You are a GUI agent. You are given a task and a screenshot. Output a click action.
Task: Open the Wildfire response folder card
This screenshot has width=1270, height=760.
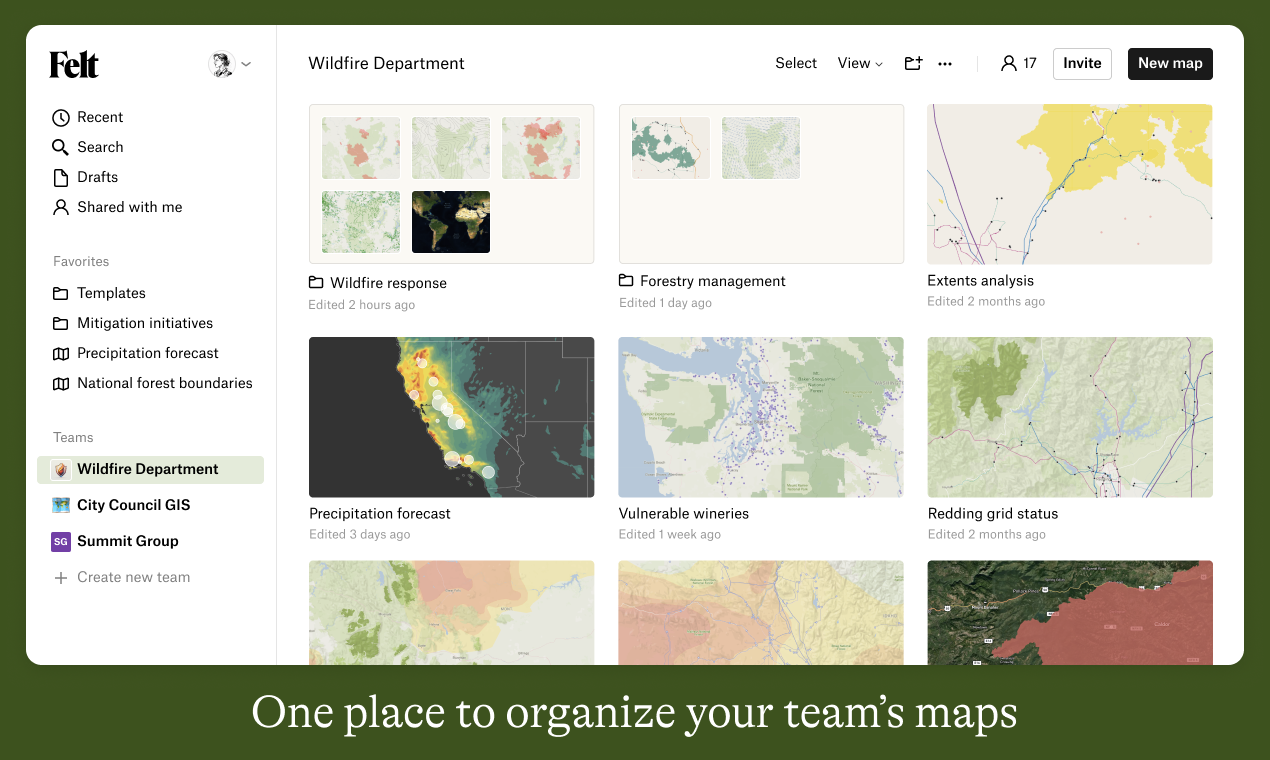pyautogui.click(x=451, y=184)
